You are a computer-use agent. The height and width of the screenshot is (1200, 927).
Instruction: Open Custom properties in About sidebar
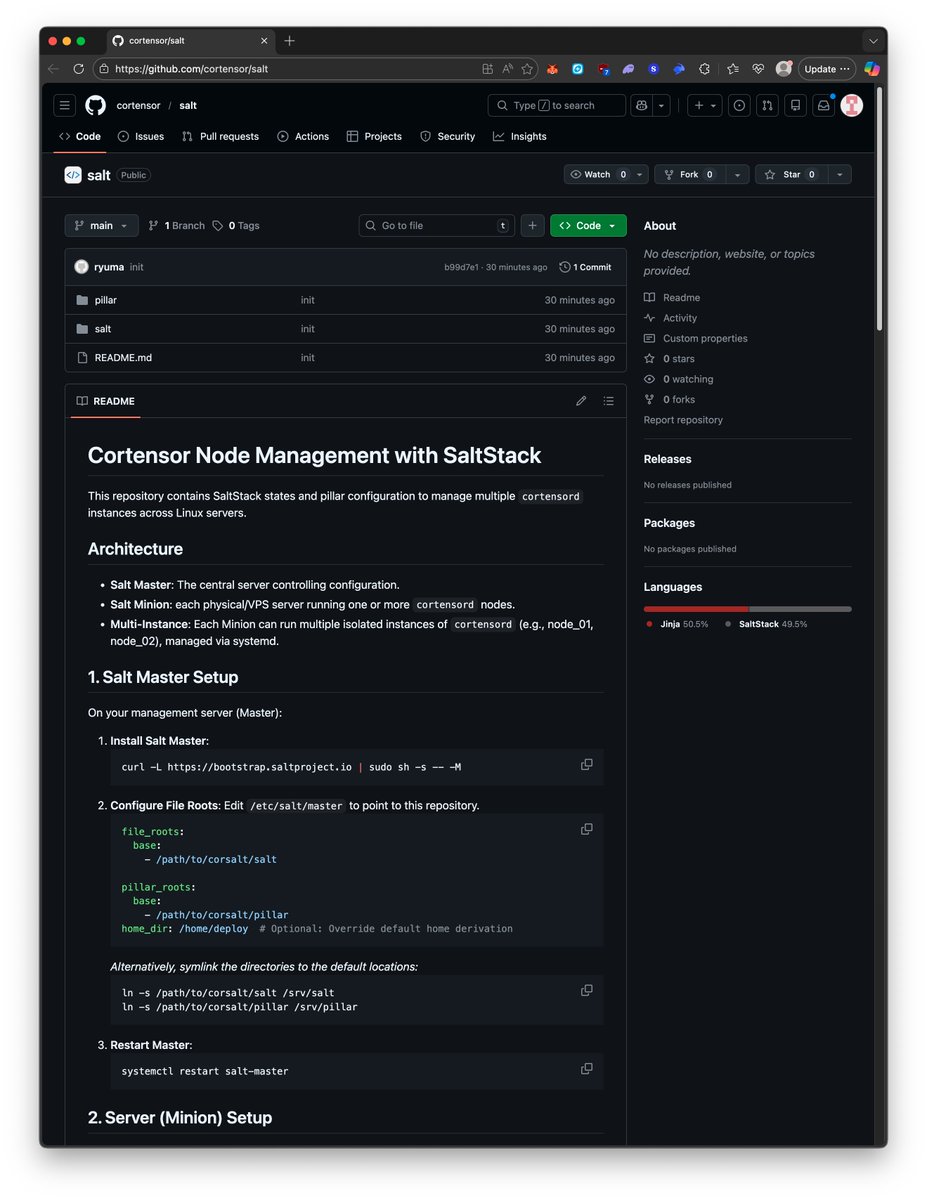pos(696,338)
